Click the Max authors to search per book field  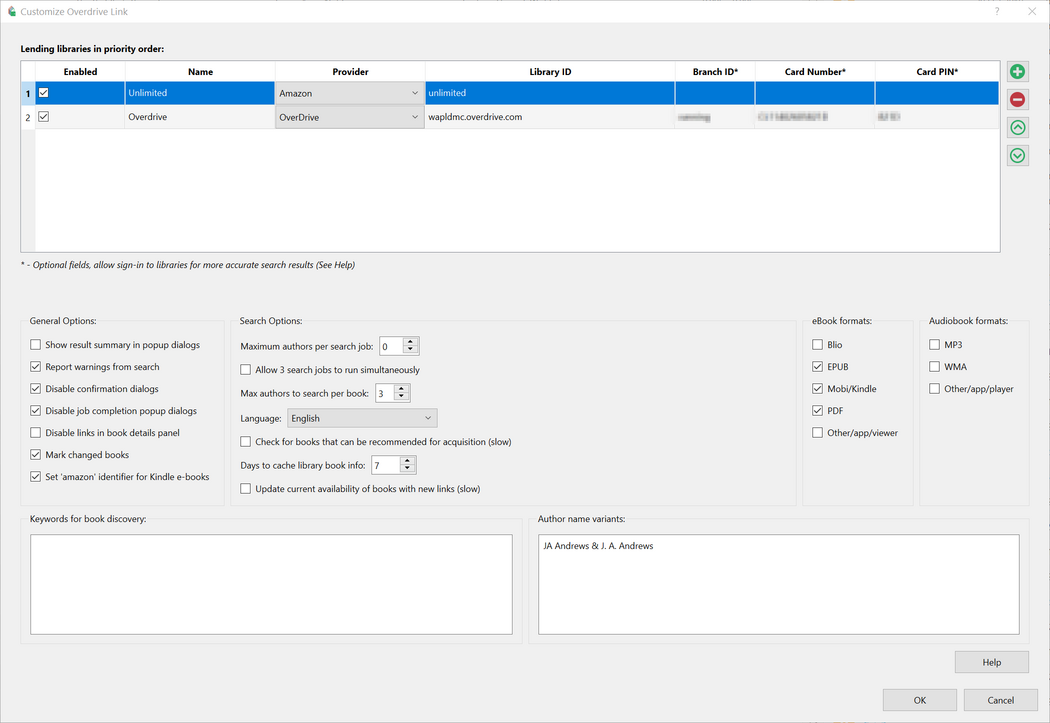click(x=385, y=393)
